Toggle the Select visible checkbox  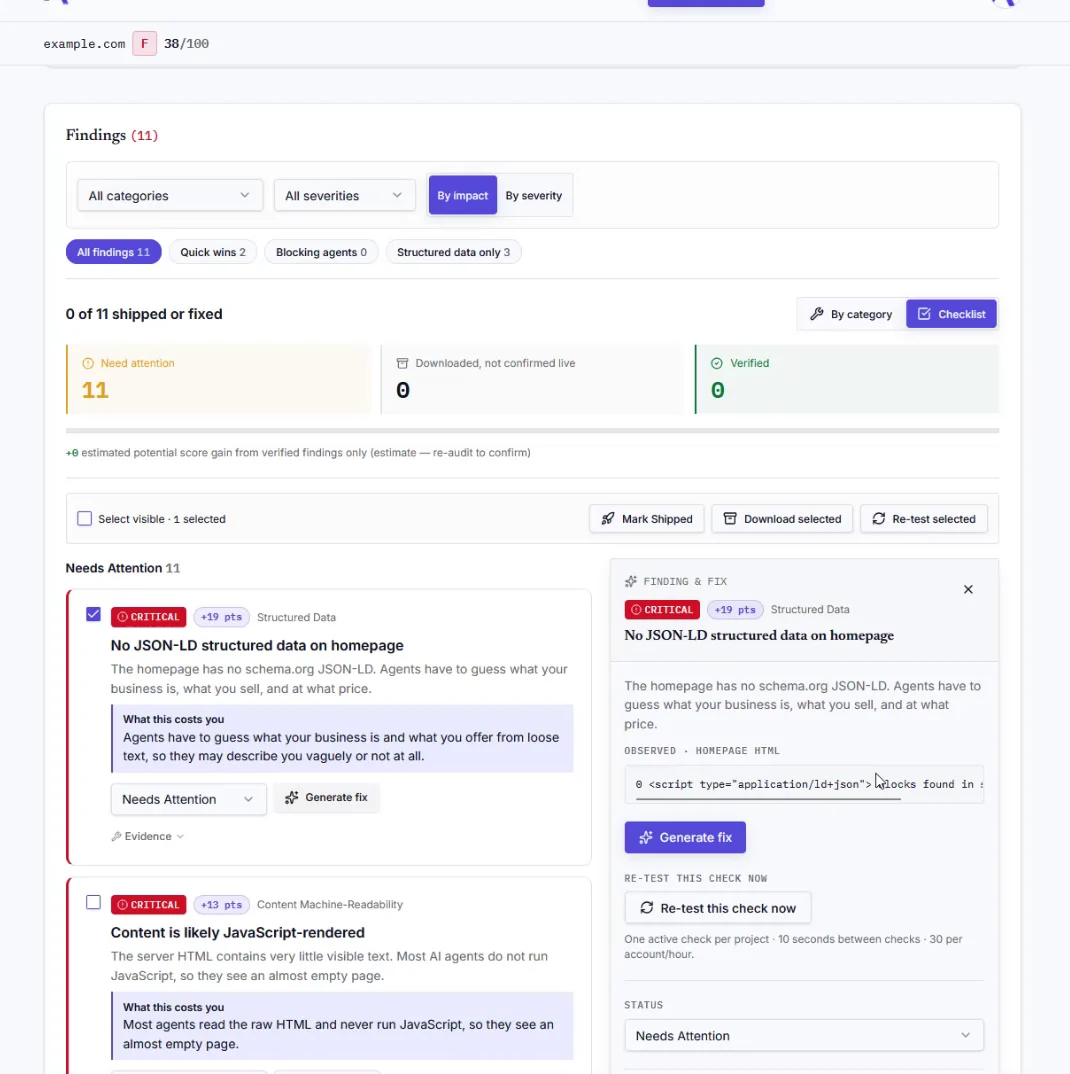click(x=84, y=519)
